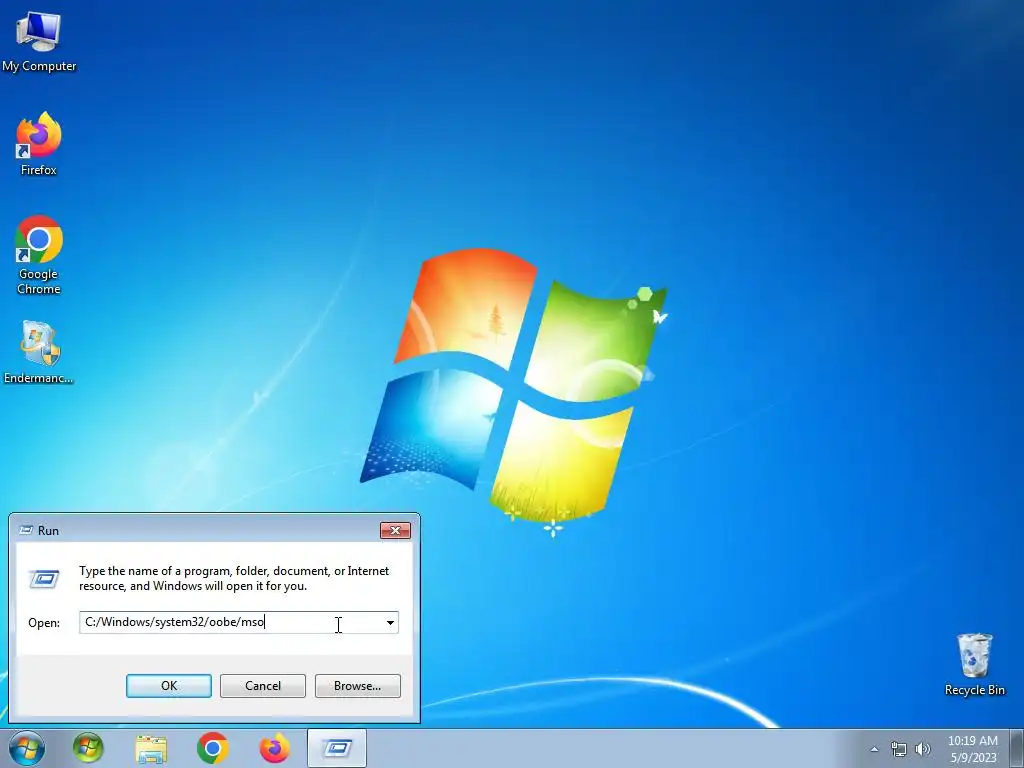Click the green Windows orb taskbar icon
The image size is (1024, 768).
tap(88, 748)
